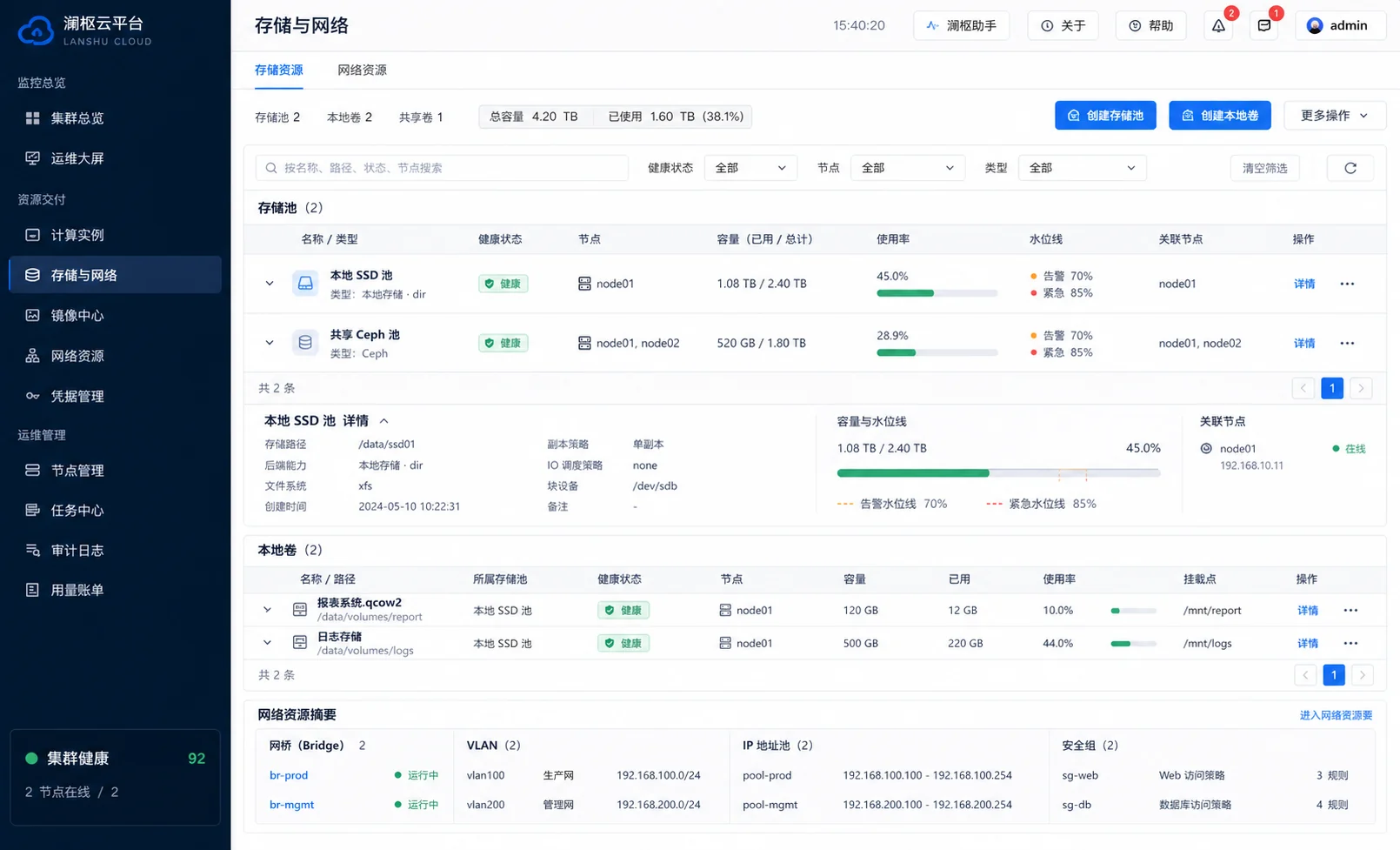This screenshot has height=850, width=1400.
Task: Click the Lanshu Cloud logo icon
Action: (x=36, y=30)
